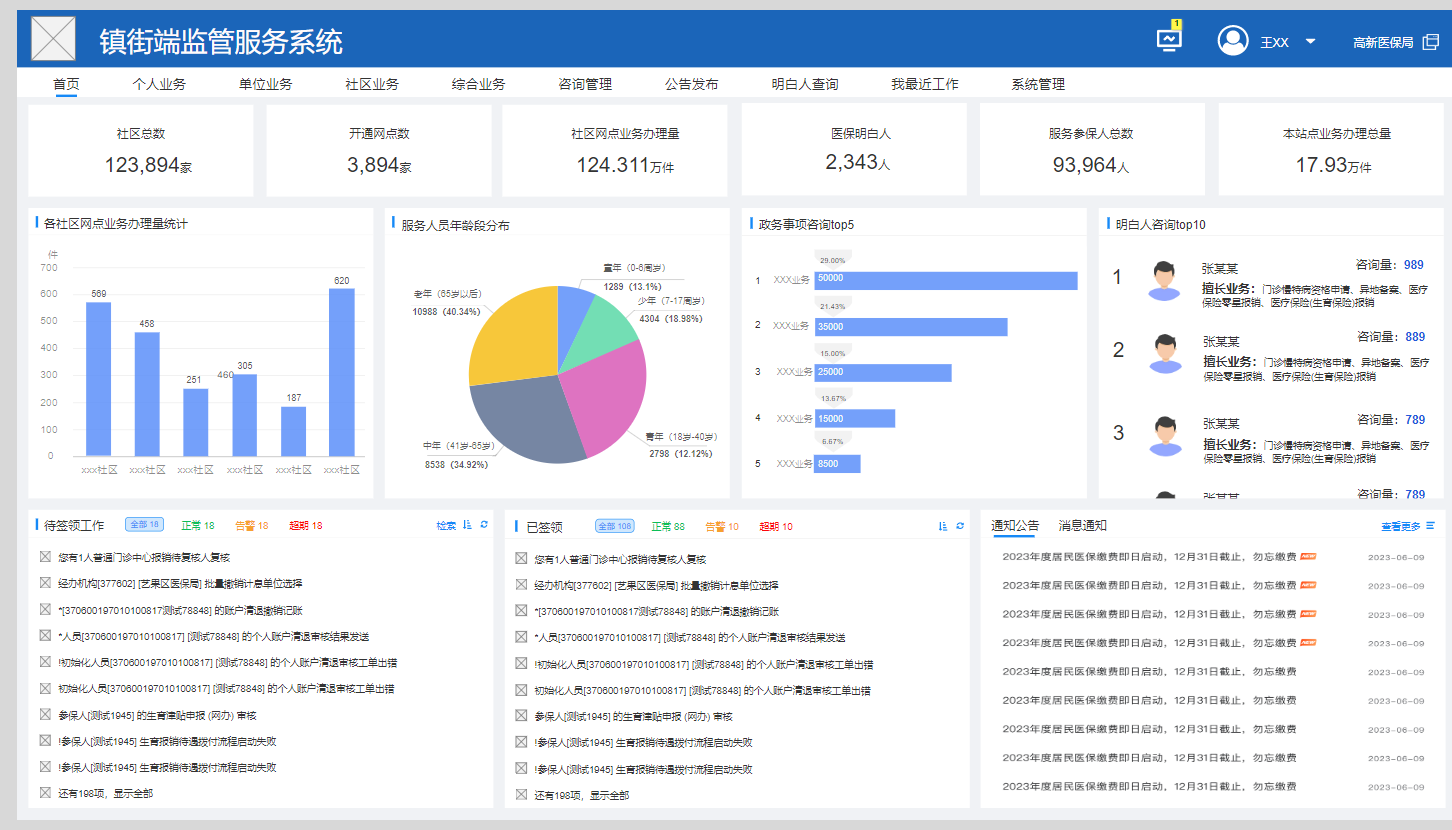Open the monitor notification icon in header

click(x=1168, y=39)
